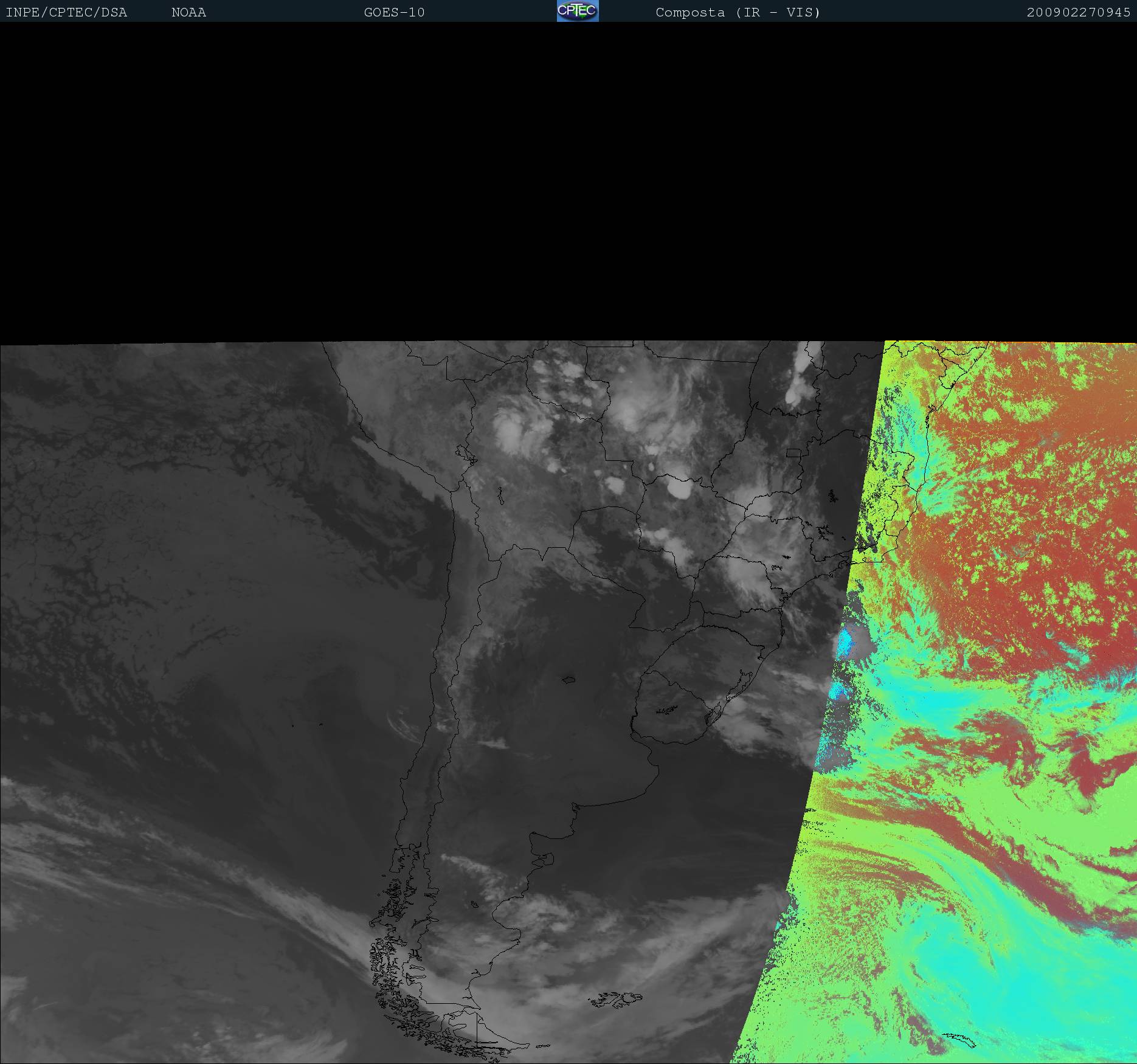Select the INPE/CPTEC/DSA header text
The height and width of the screenshot is (1064, 1137).
click(x=66, y=12)
